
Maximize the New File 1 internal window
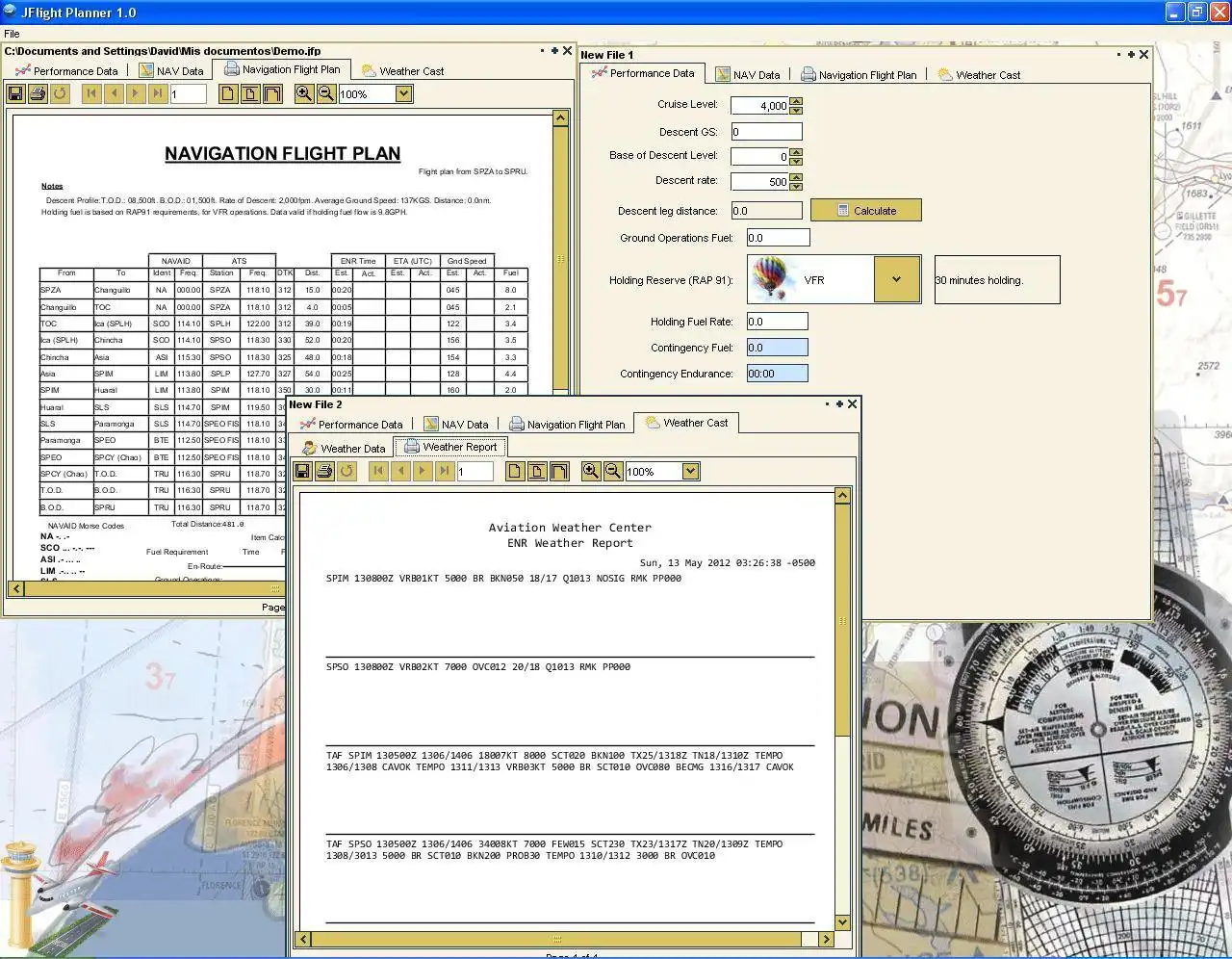tap(1131, 55)
